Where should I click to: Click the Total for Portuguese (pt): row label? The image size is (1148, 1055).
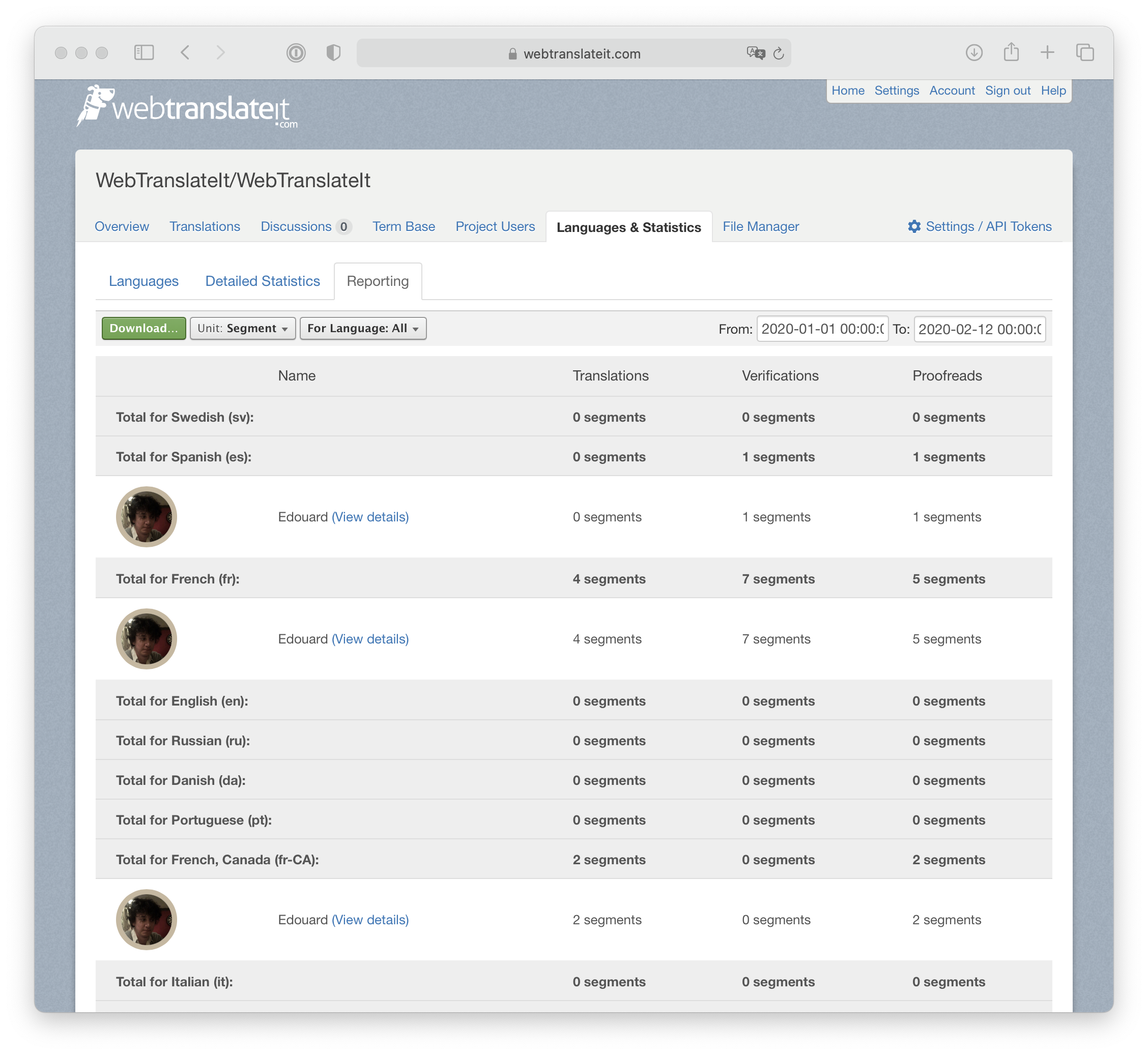194,820
